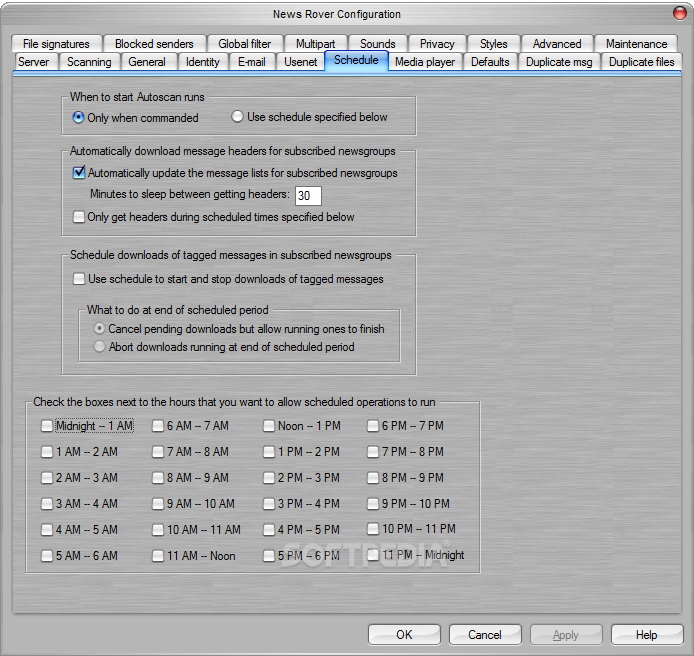The width and height of the screenshot is (694, 656).
Task: Select Only when commanded option
Action: [135, 118]
